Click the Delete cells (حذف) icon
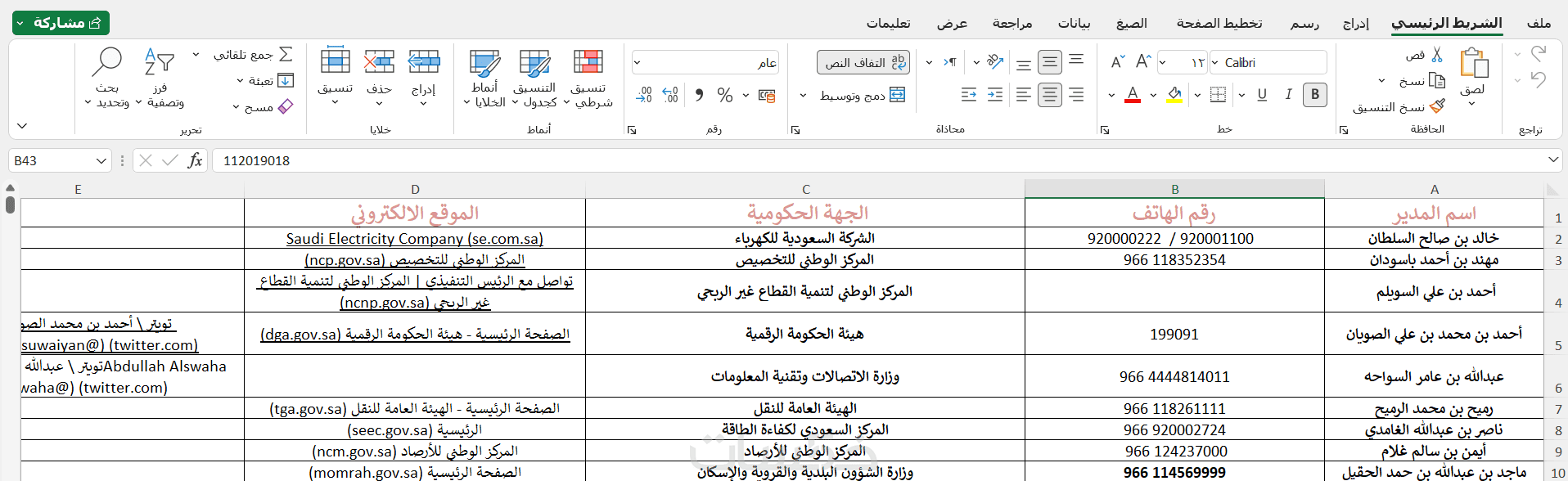1568x481 pixels. [379, 61]
